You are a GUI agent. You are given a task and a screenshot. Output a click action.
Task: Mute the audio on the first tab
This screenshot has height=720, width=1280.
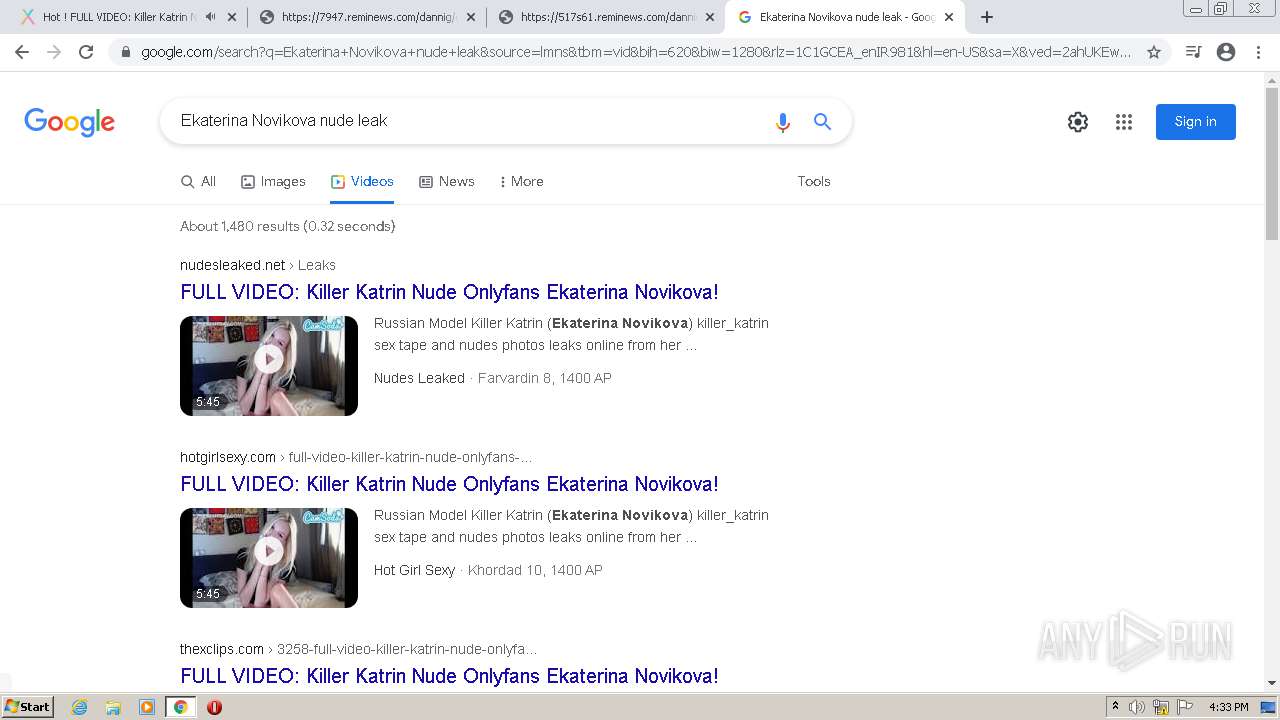(210, 17)
